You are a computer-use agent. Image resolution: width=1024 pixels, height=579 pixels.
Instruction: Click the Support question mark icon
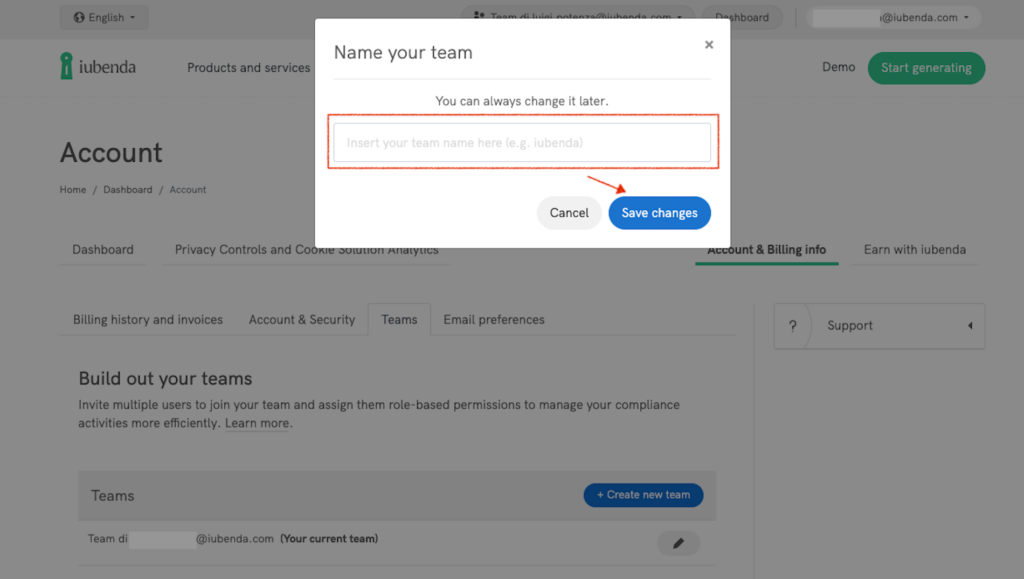(x=793, y=326)
